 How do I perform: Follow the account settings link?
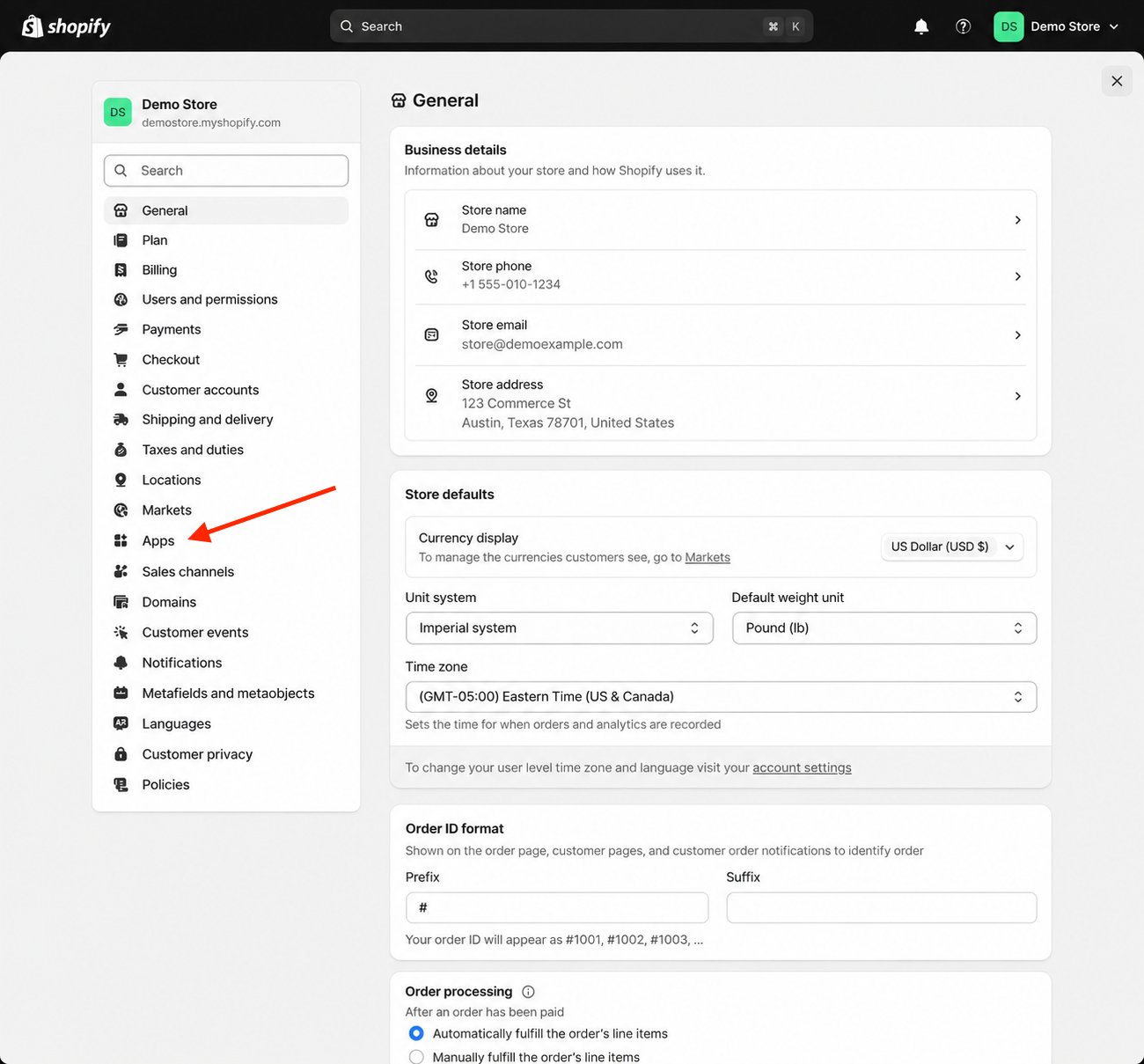pyautogui.click(x=802, y=767)
